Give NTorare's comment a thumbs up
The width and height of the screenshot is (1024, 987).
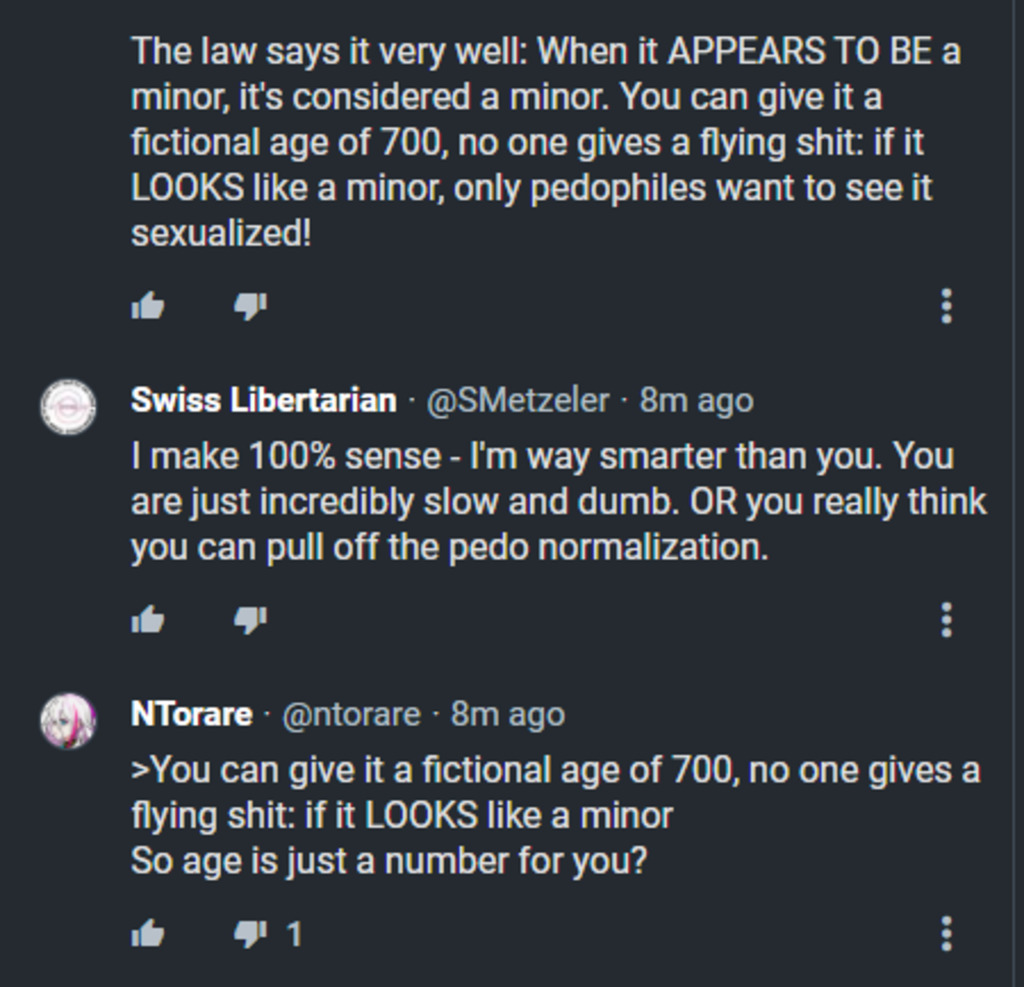coord(148,934)
